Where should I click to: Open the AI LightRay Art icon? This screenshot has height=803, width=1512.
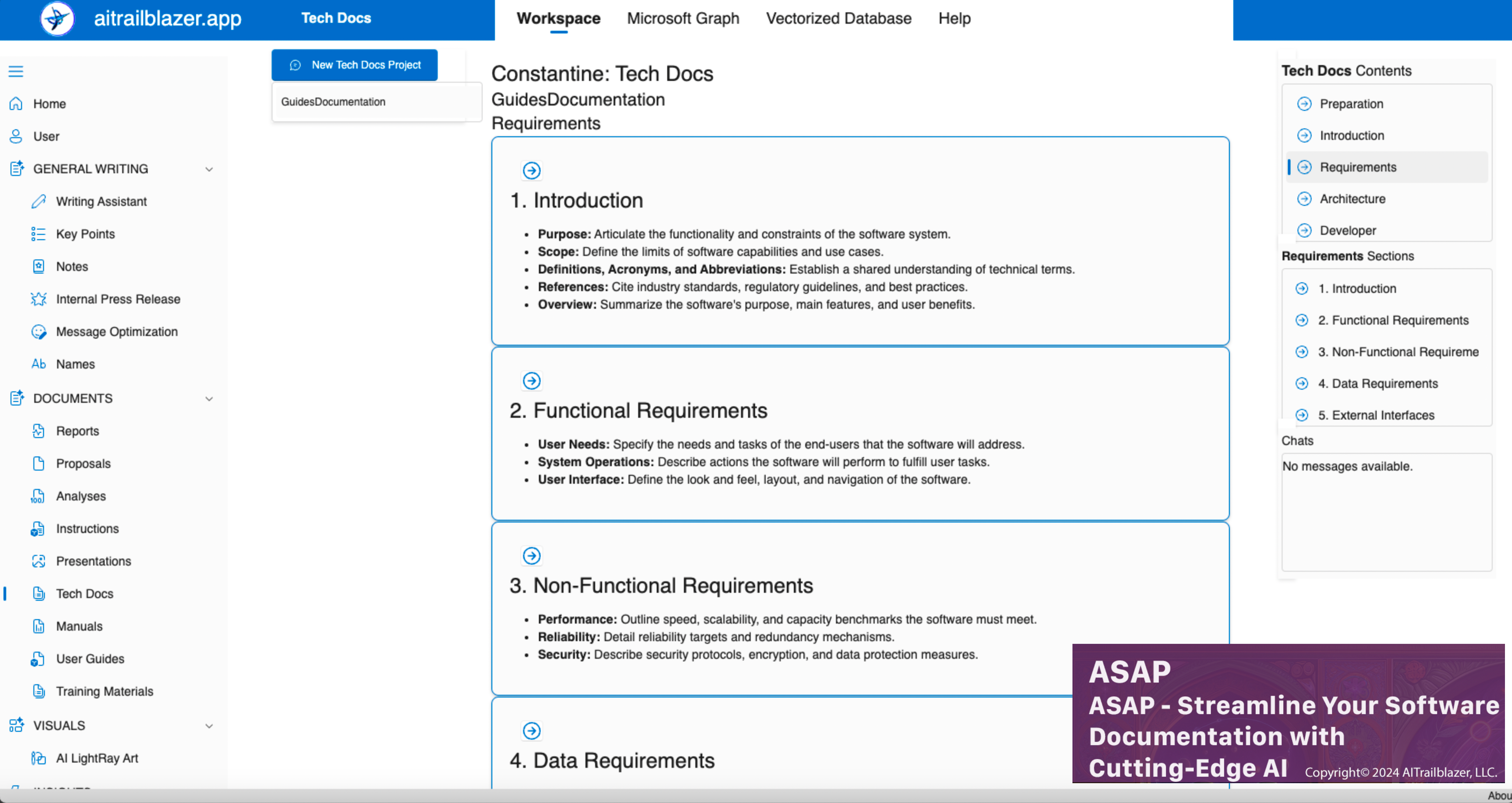click(x=39, y=758)
